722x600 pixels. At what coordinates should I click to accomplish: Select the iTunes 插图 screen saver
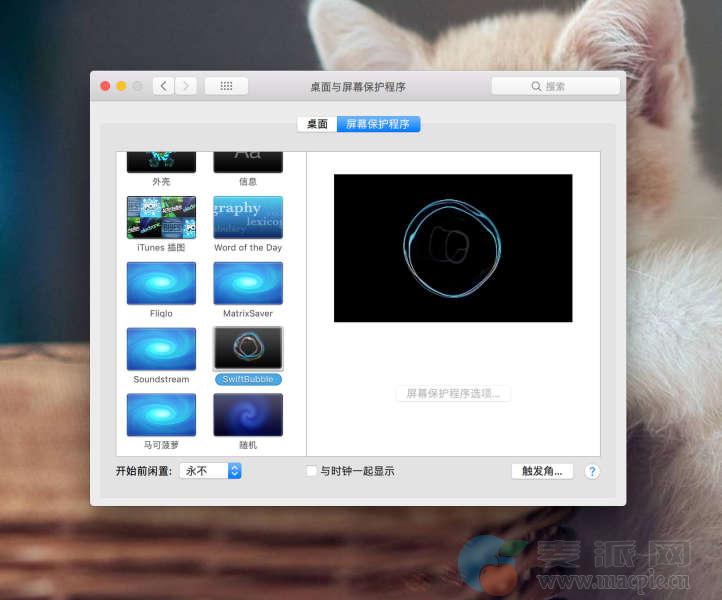[x=161, y=217]
